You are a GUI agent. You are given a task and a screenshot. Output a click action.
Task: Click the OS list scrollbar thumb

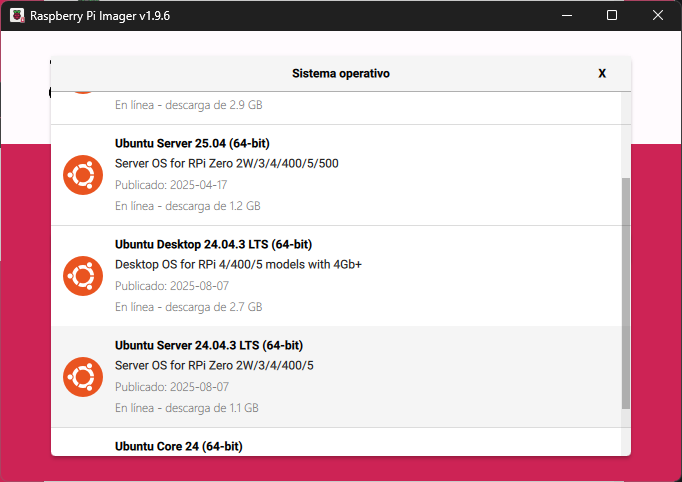pos(626,293)
